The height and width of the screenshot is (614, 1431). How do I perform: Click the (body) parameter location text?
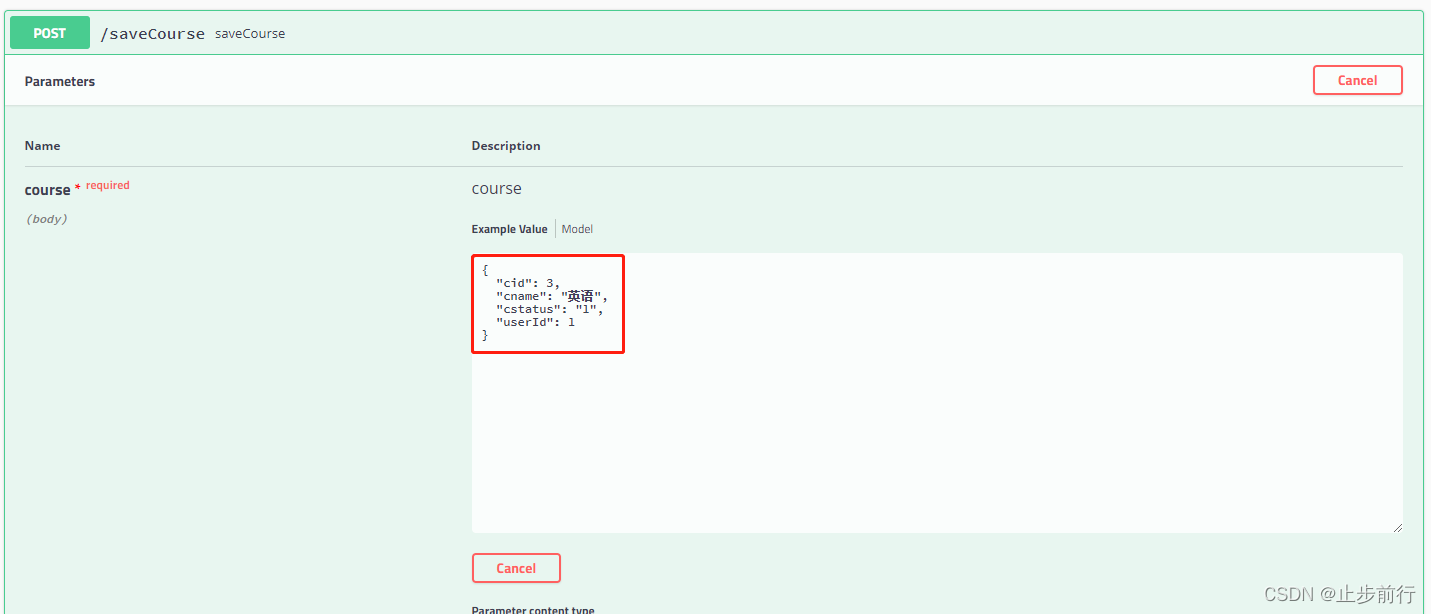tap(47, 219)
